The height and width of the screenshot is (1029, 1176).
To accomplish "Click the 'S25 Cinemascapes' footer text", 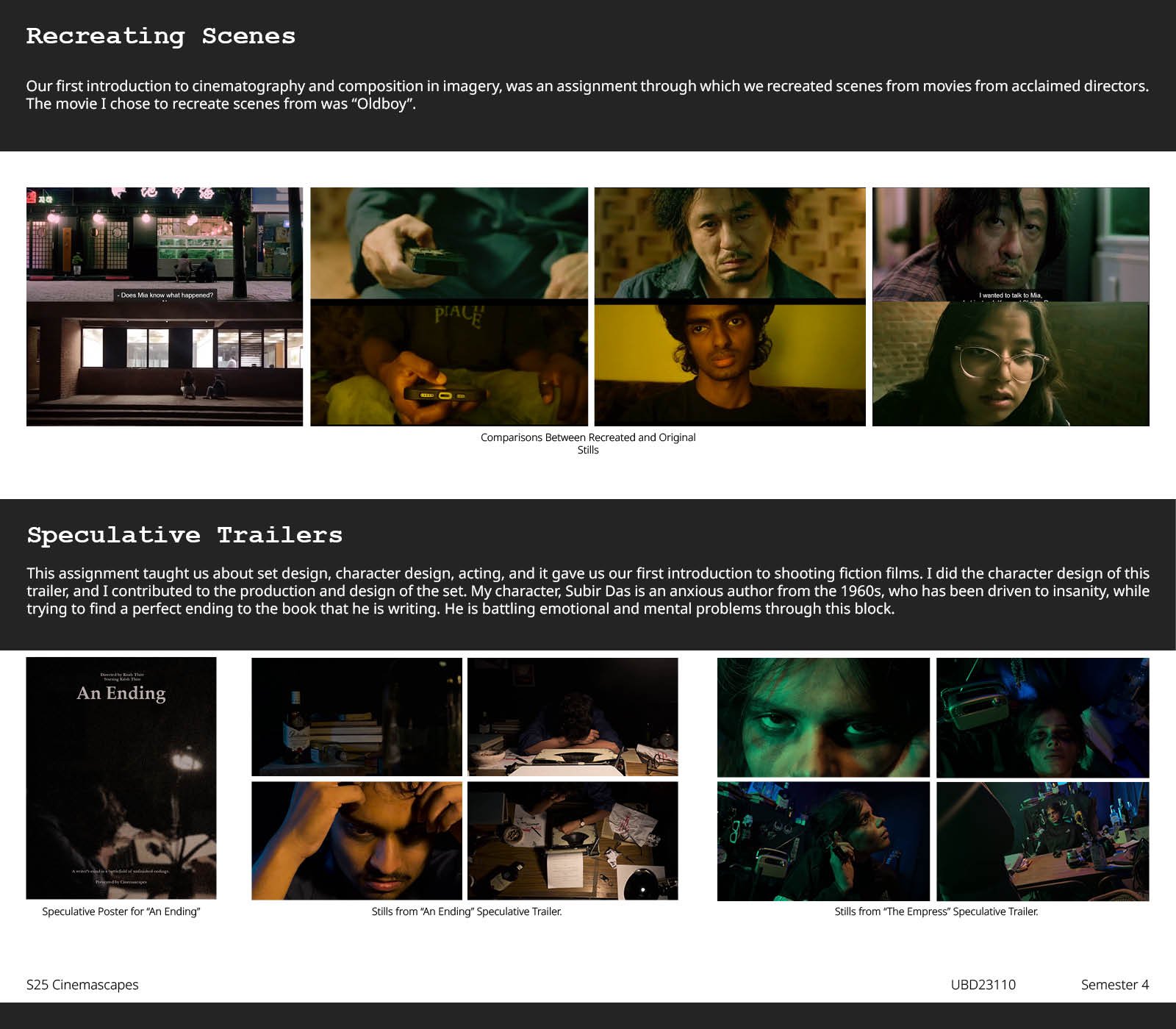I will click(82, 984).
